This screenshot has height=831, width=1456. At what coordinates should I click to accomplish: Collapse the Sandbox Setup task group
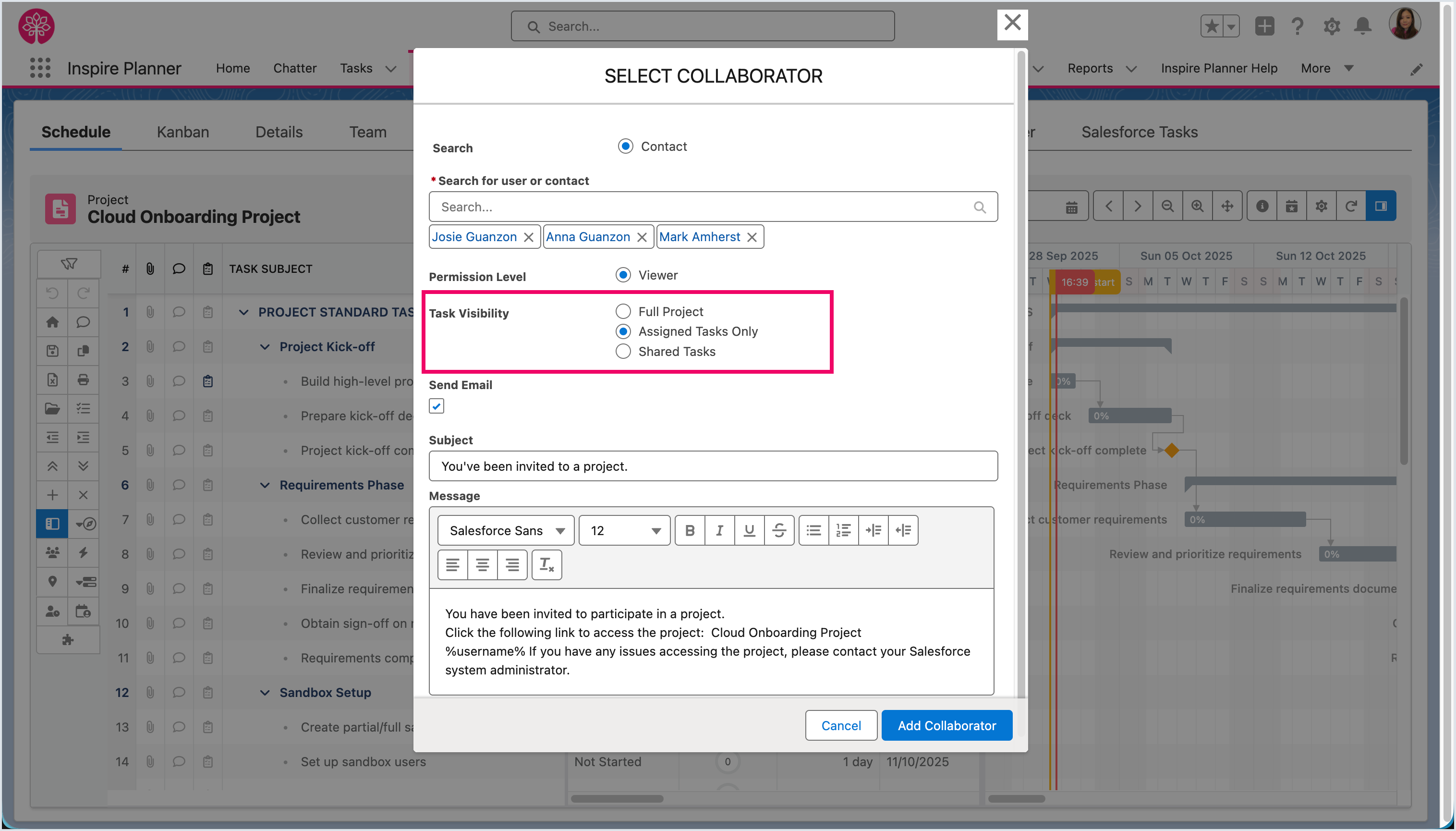coord(265,692)
